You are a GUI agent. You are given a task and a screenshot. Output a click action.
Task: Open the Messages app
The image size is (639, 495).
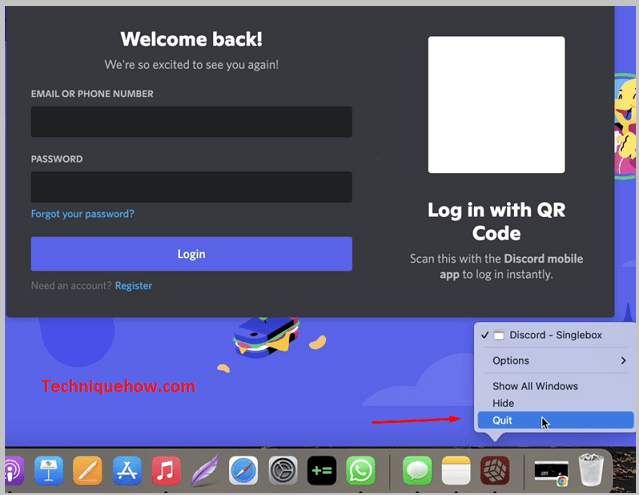[417, 471]
